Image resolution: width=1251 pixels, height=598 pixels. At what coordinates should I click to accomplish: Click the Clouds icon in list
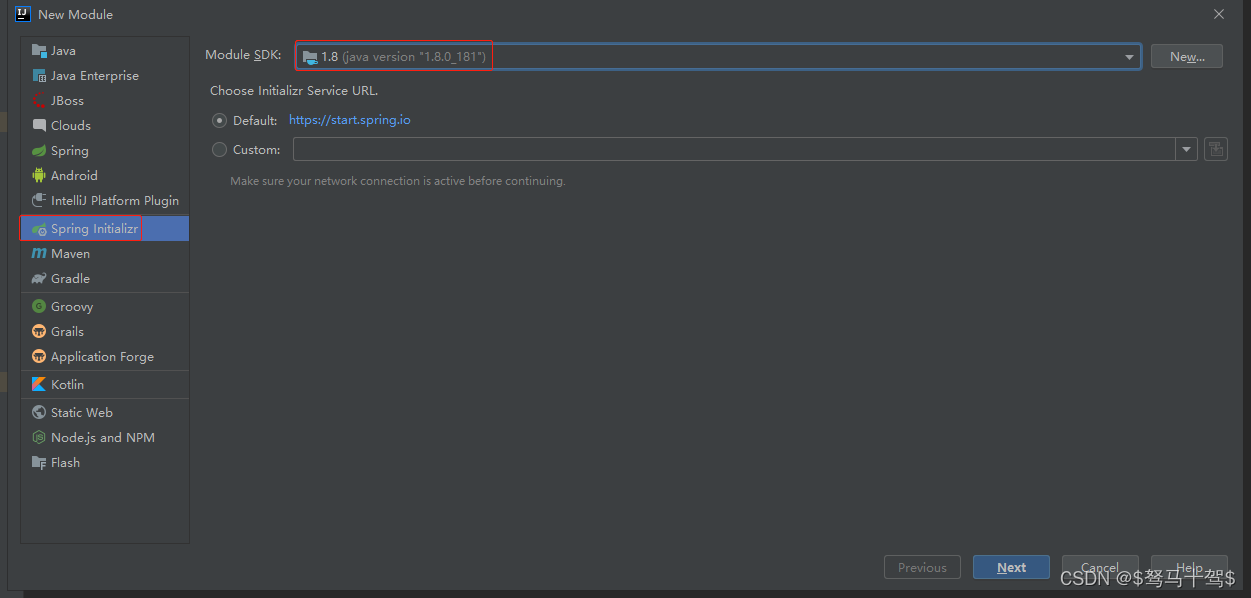tap(39, 125)
